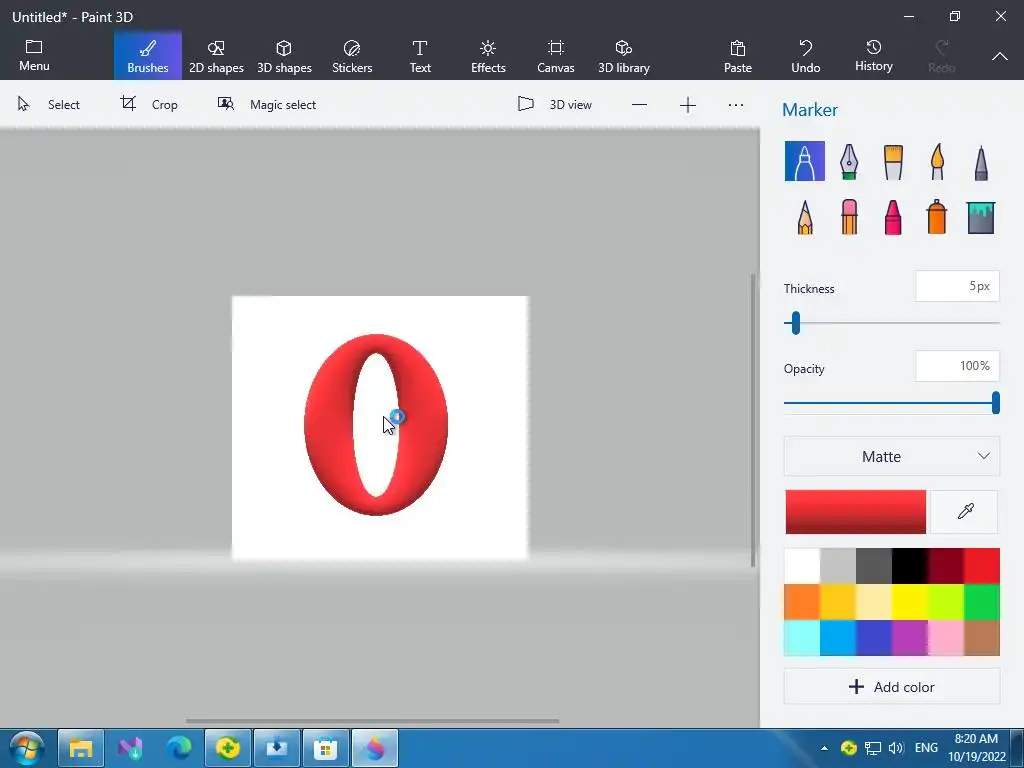Activate the Select tool

click(x=48, y=104)
